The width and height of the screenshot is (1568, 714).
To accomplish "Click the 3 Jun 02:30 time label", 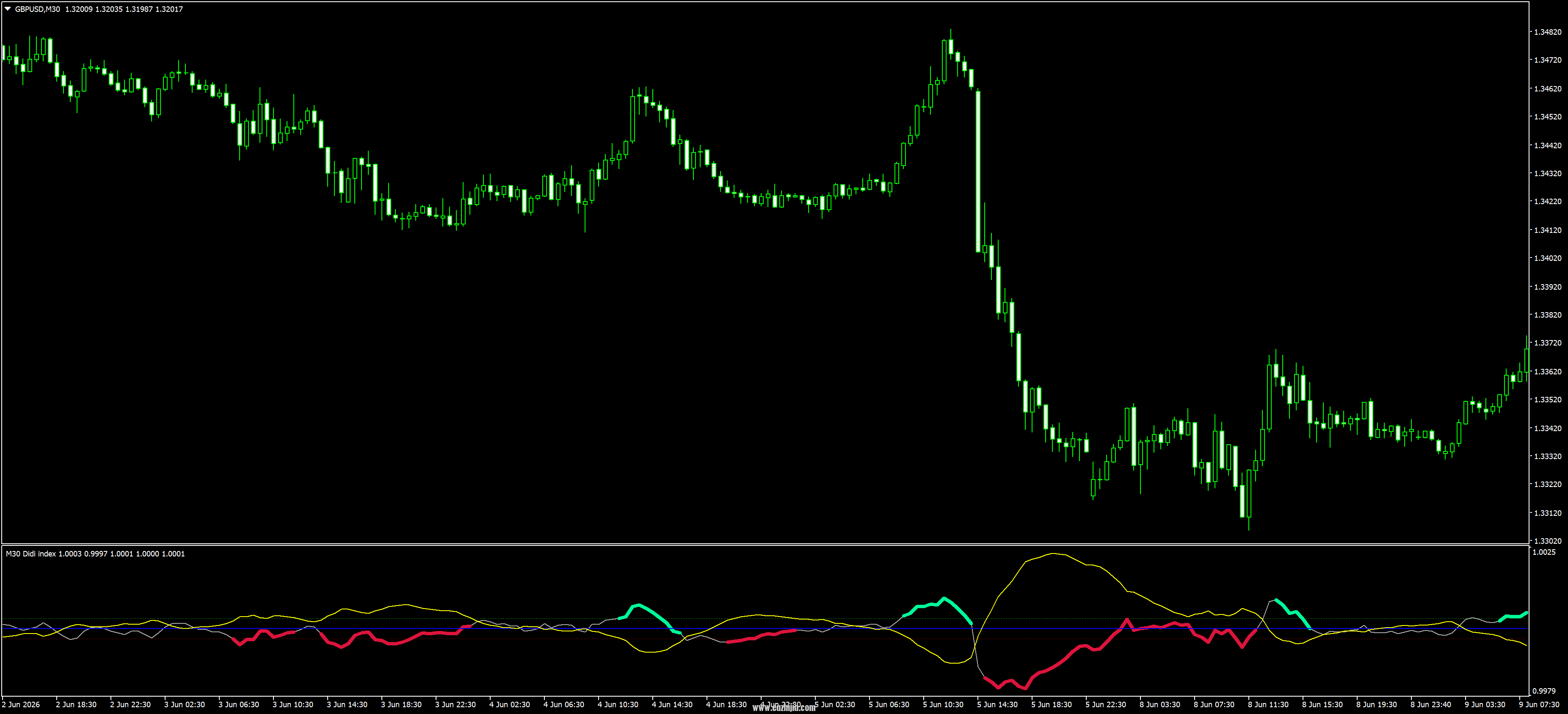I will (x=185, y=704).
